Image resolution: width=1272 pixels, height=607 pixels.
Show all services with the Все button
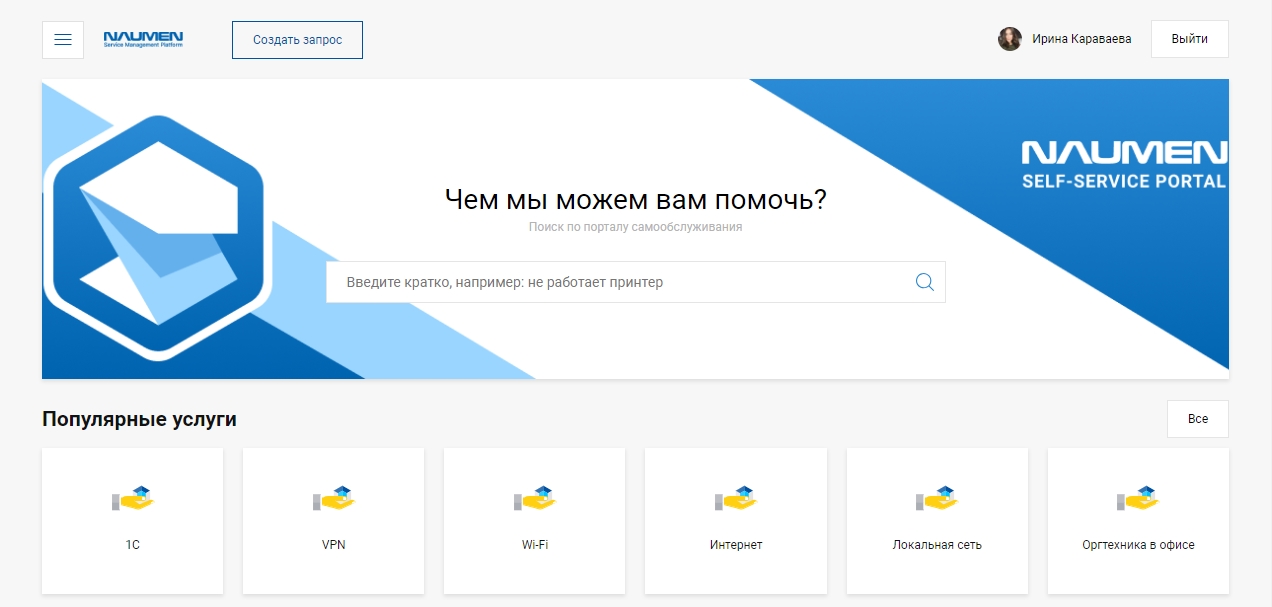coord(1197,419)
